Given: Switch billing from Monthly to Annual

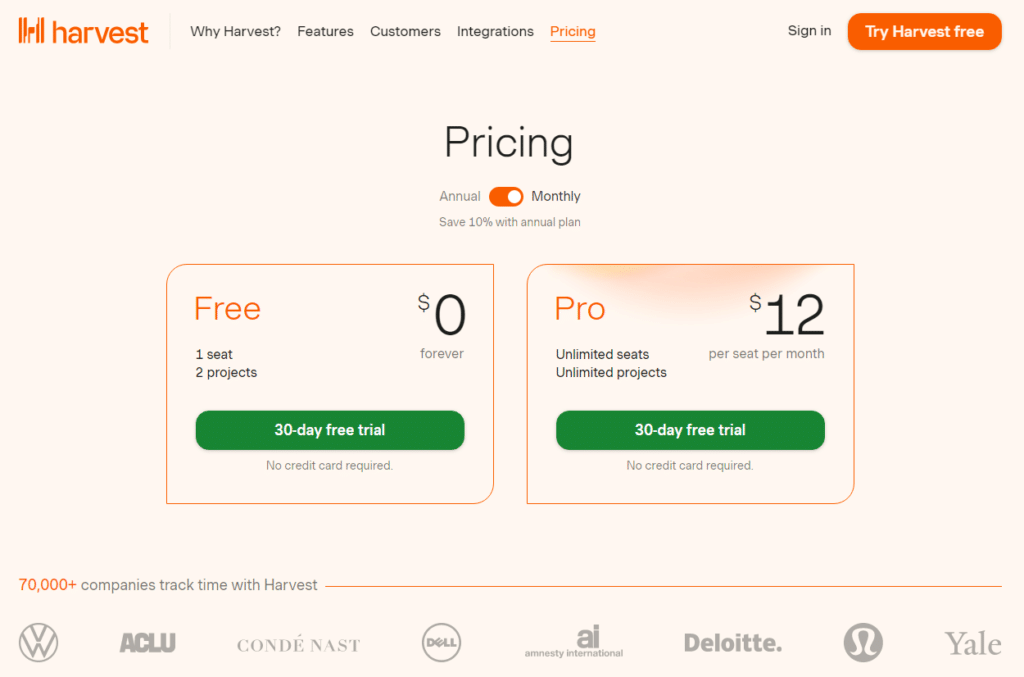Looking at the screenshot, I should [506, 196].
